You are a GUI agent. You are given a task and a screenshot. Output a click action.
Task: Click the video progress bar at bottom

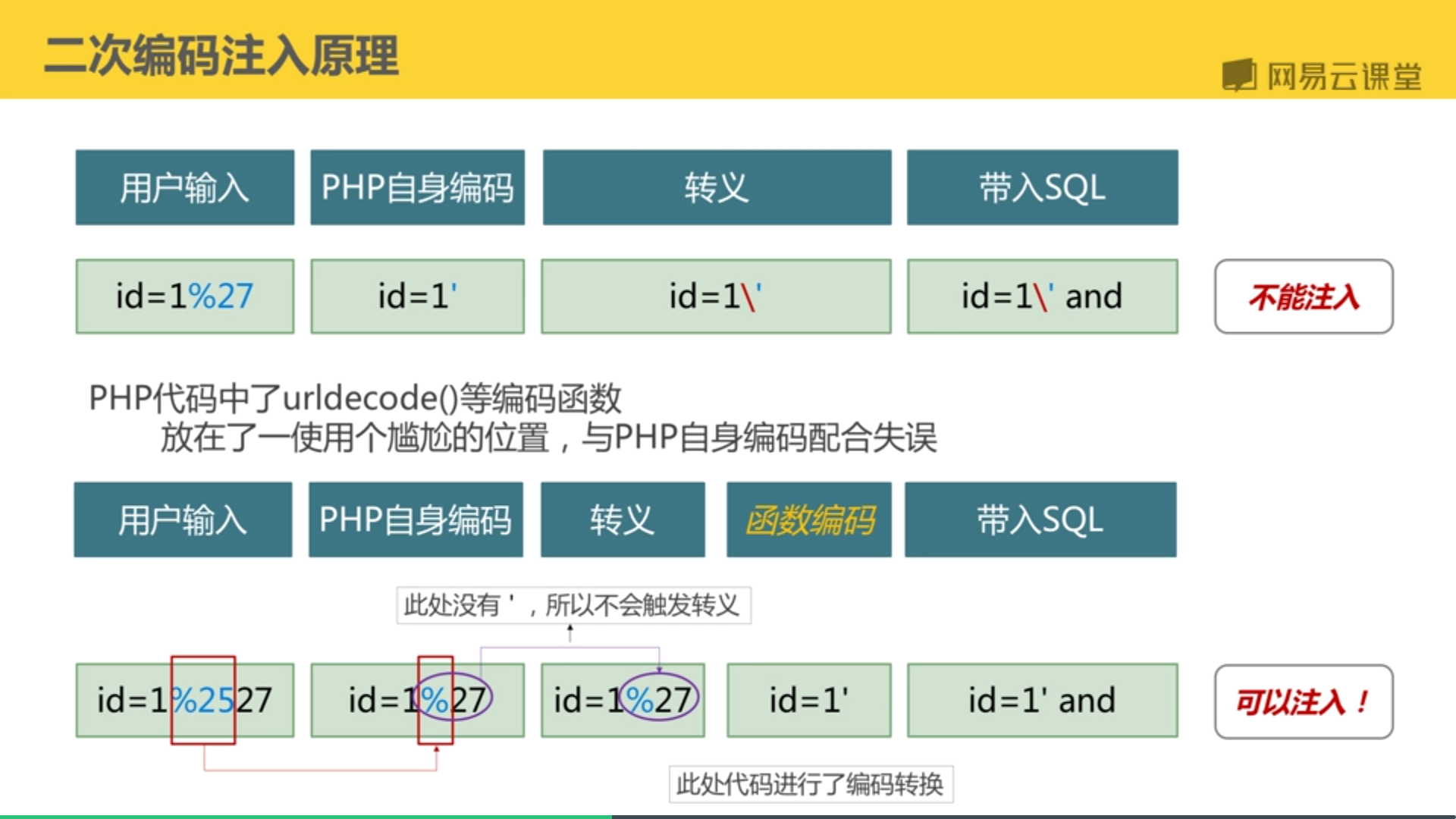tap(728, 816)
